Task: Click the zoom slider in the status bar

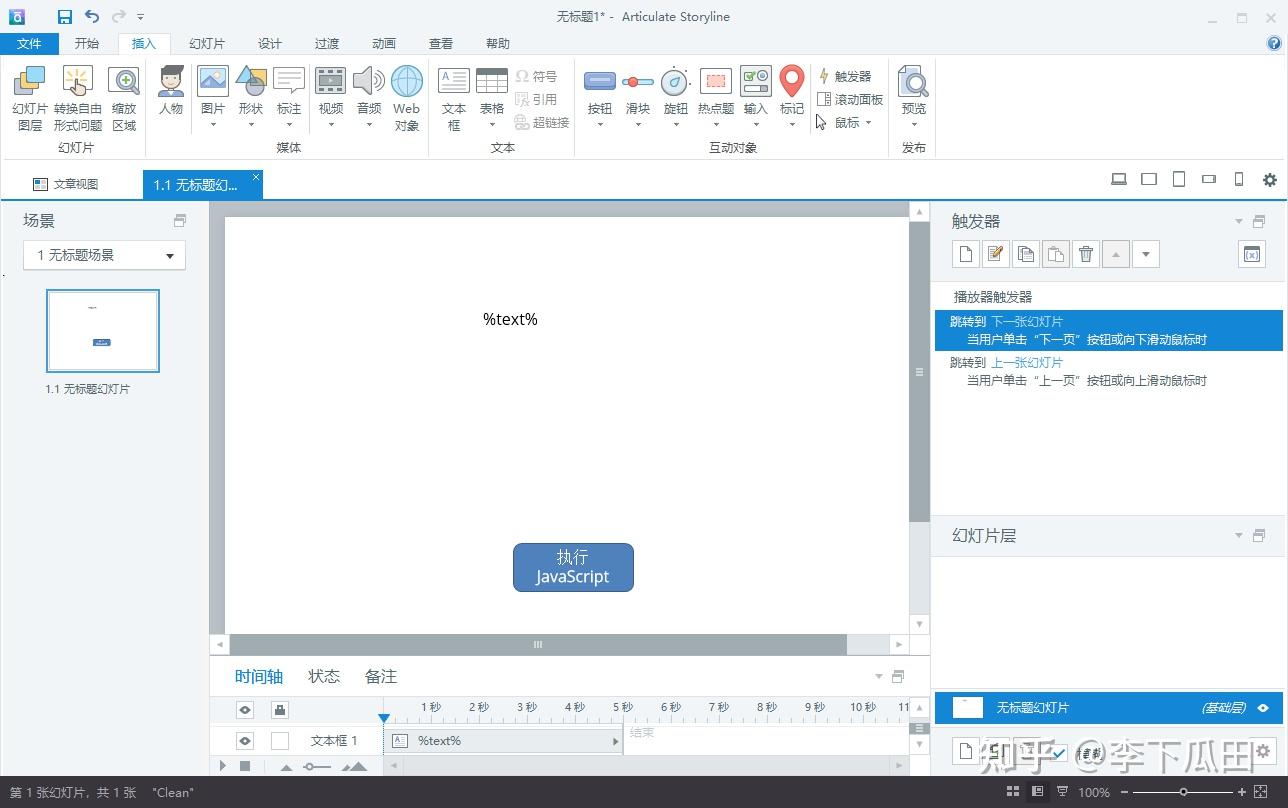Action: [x=1183, y=792]
